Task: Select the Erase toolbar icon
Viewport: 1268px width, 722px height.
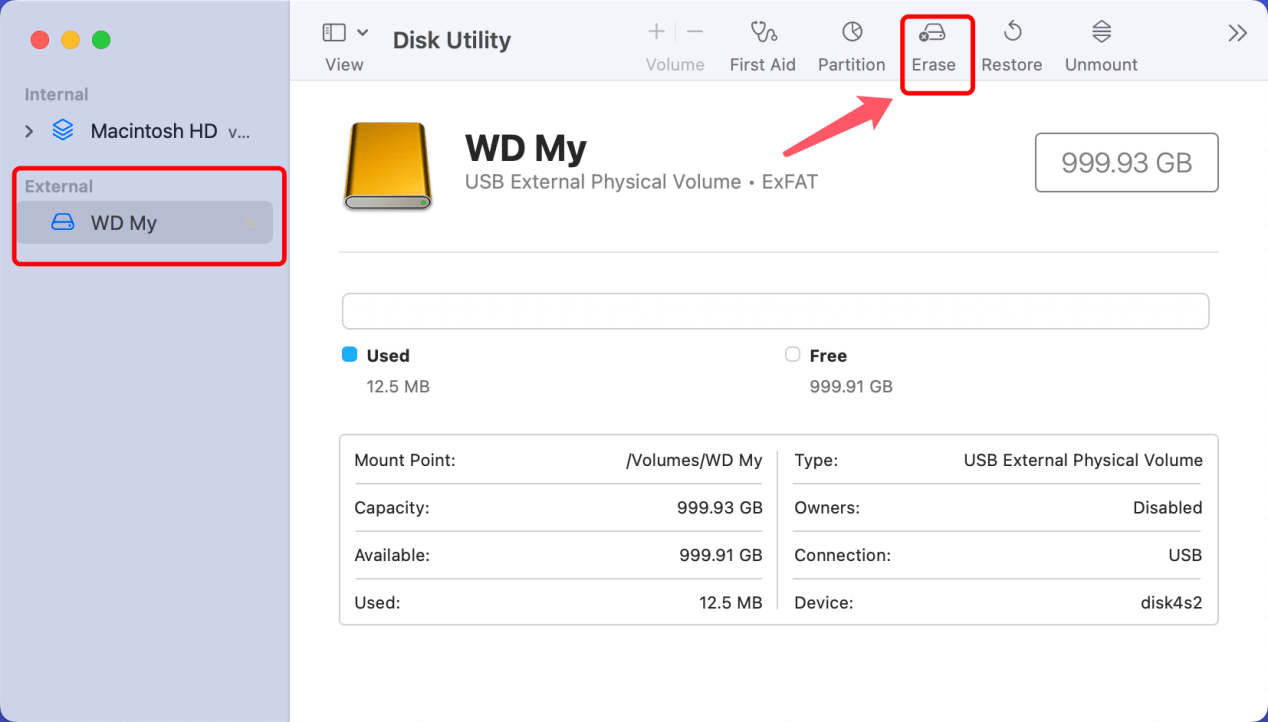Action: coord(935,42)
